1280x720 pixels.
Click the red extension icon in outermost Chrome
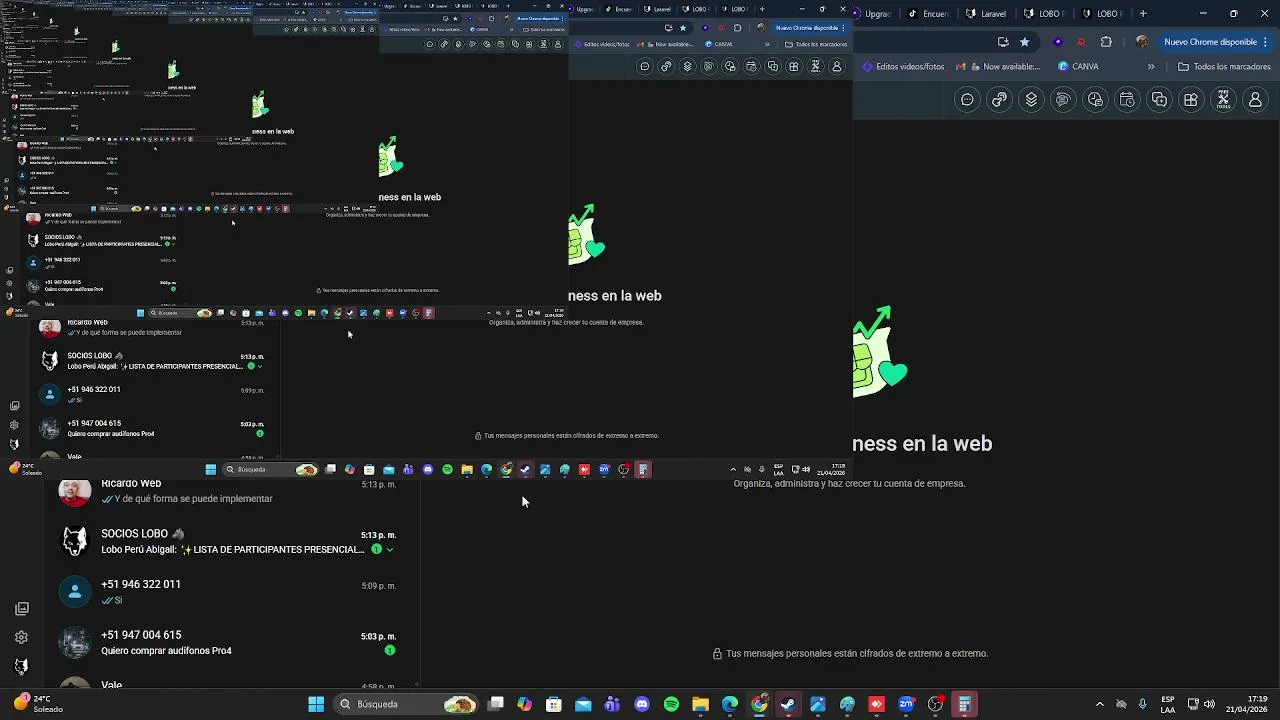1081,42
